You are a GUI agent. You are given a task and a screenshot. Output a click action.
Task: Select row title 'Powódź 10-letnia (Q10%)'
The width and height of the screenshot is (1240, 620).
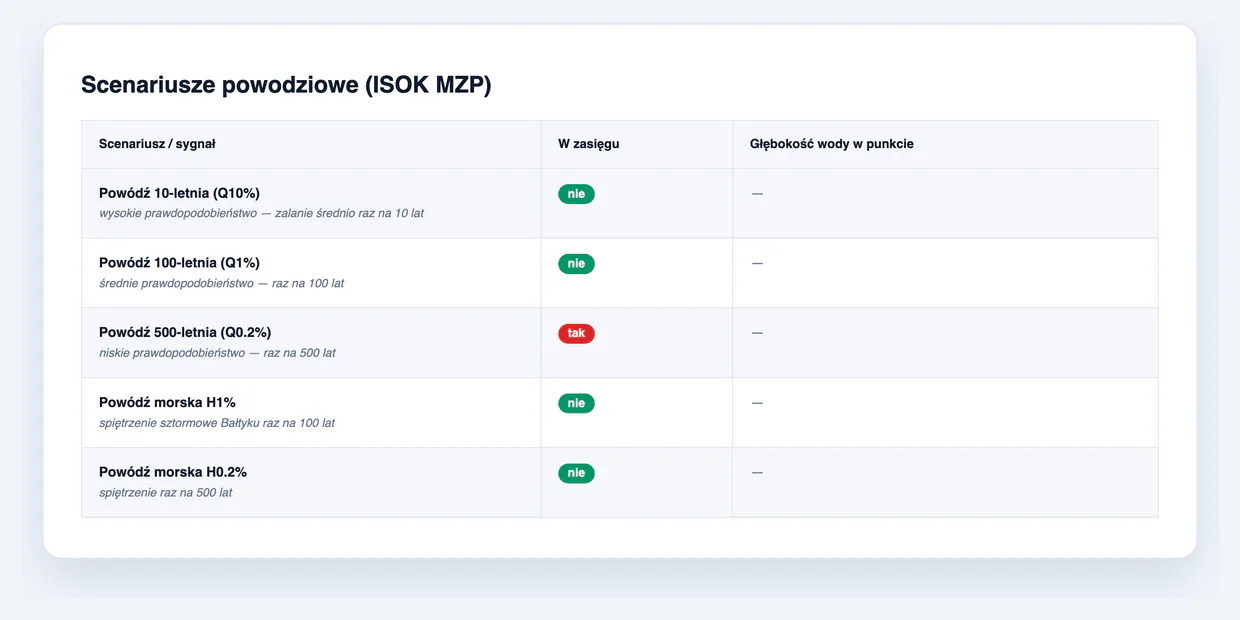click(x=179, y=193)
